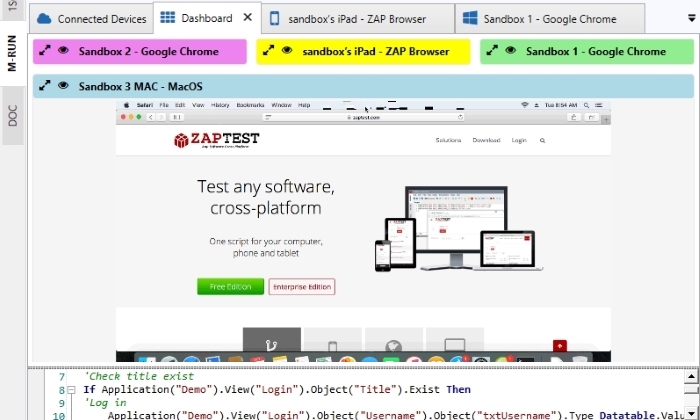
Task: Click line number 10 in the editor
Action: 58,416
